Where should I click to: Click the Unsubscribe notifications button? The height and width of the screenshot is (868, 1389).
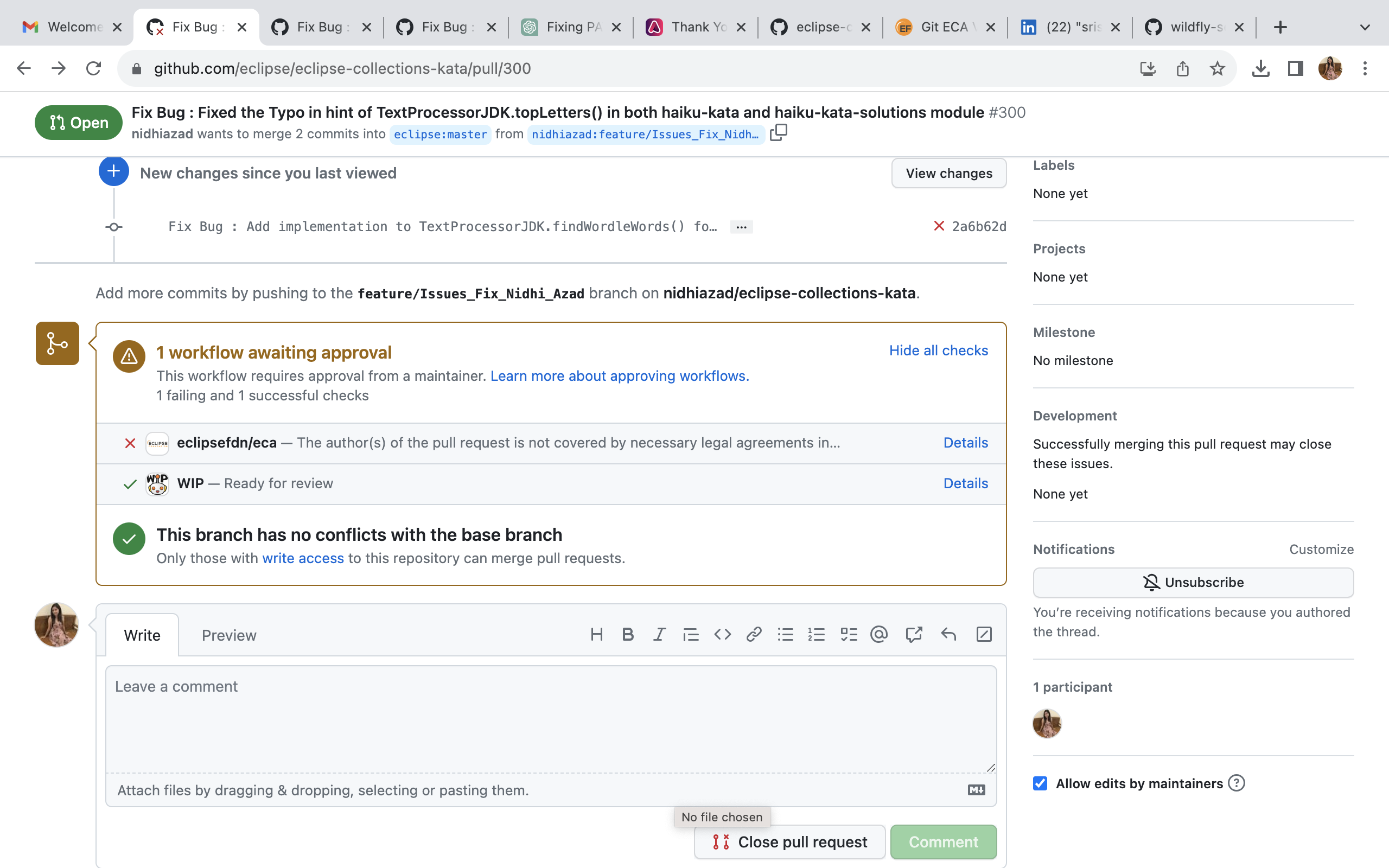click(x=1193, y=582)
